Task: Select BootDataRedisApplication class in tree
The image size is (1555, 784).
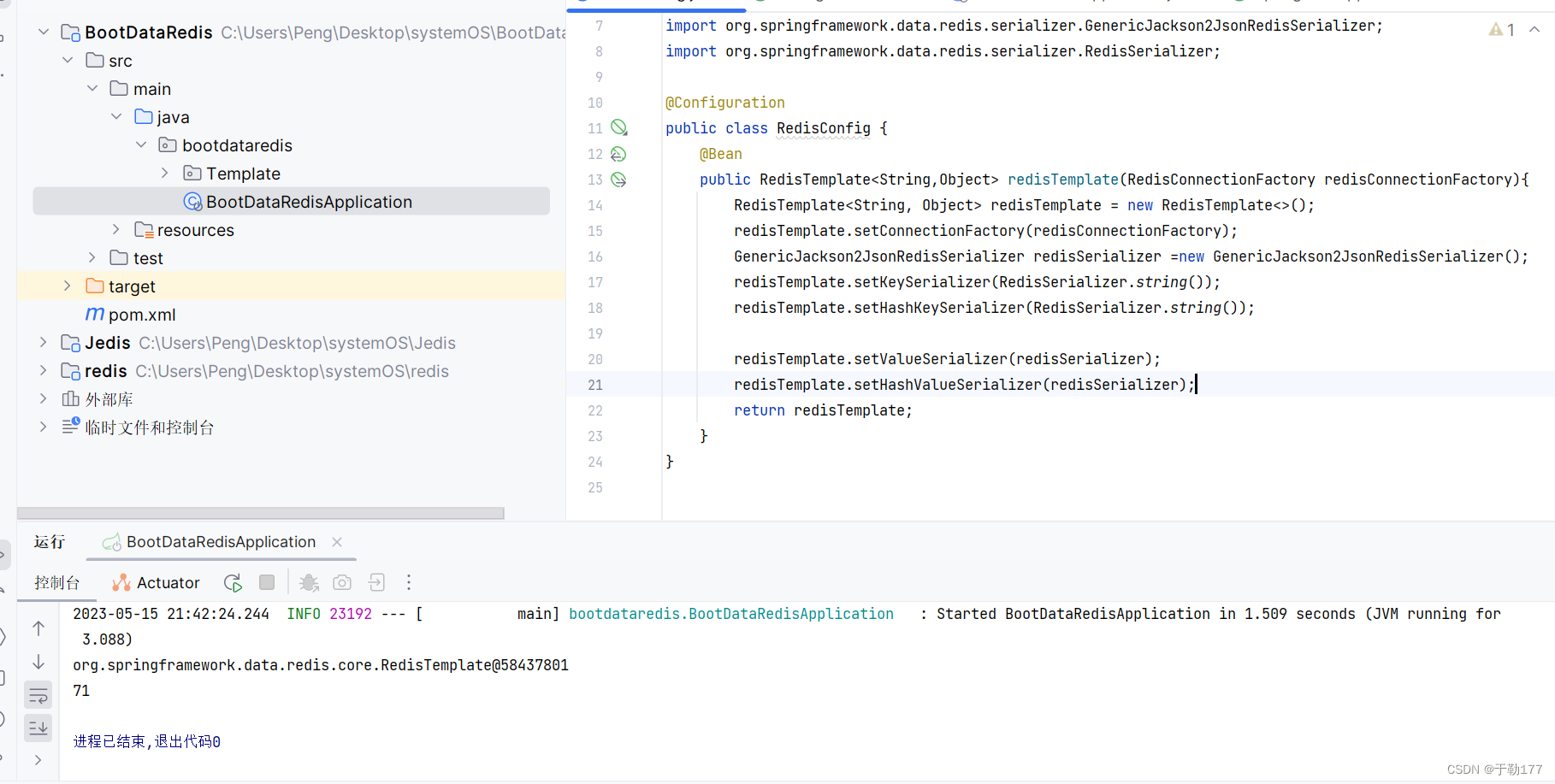Action: (291, 202)
